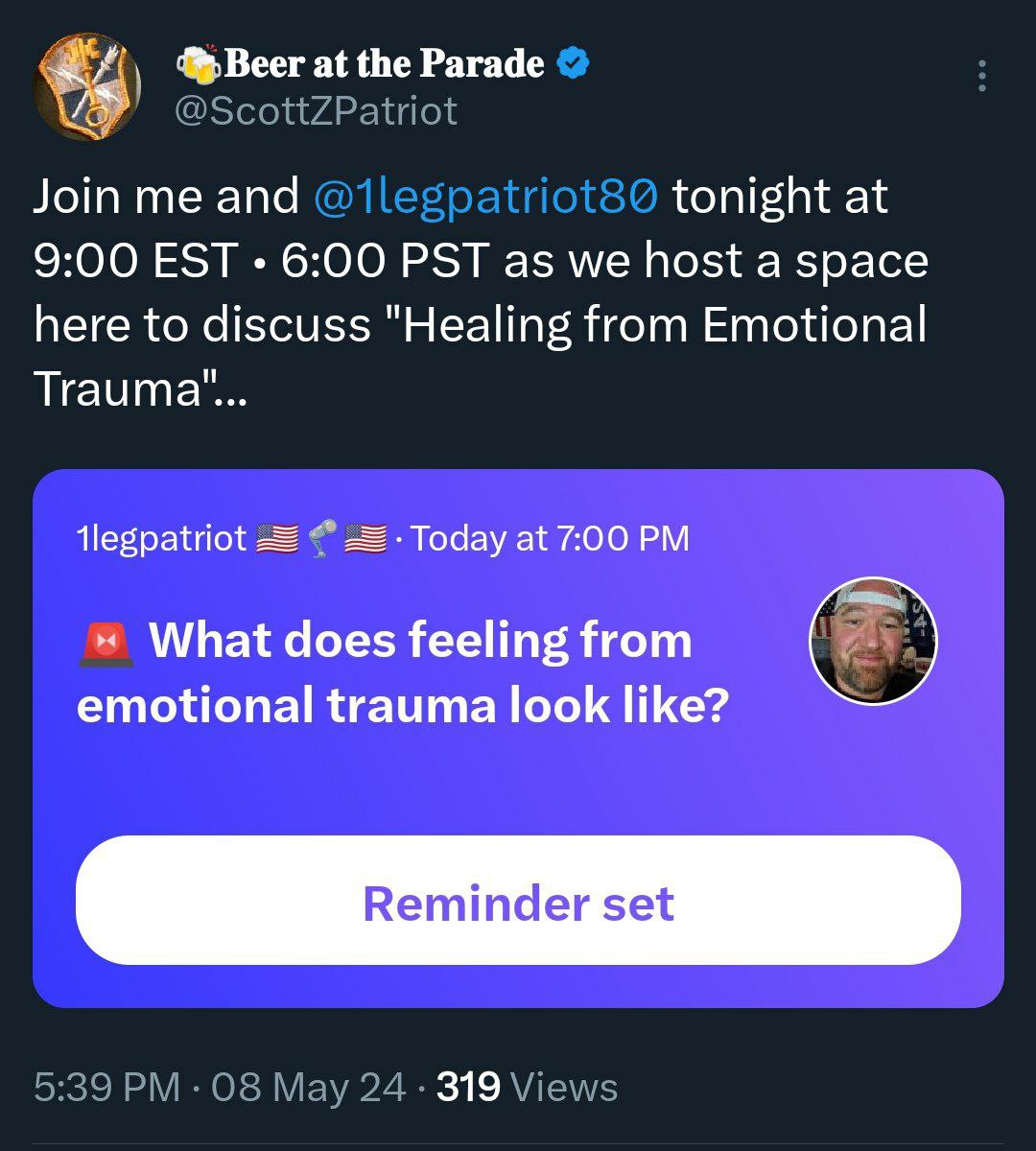The image size is (1036, 1151).
Task: Click the "08 May 24" post date
Action: coord(308,1087)
